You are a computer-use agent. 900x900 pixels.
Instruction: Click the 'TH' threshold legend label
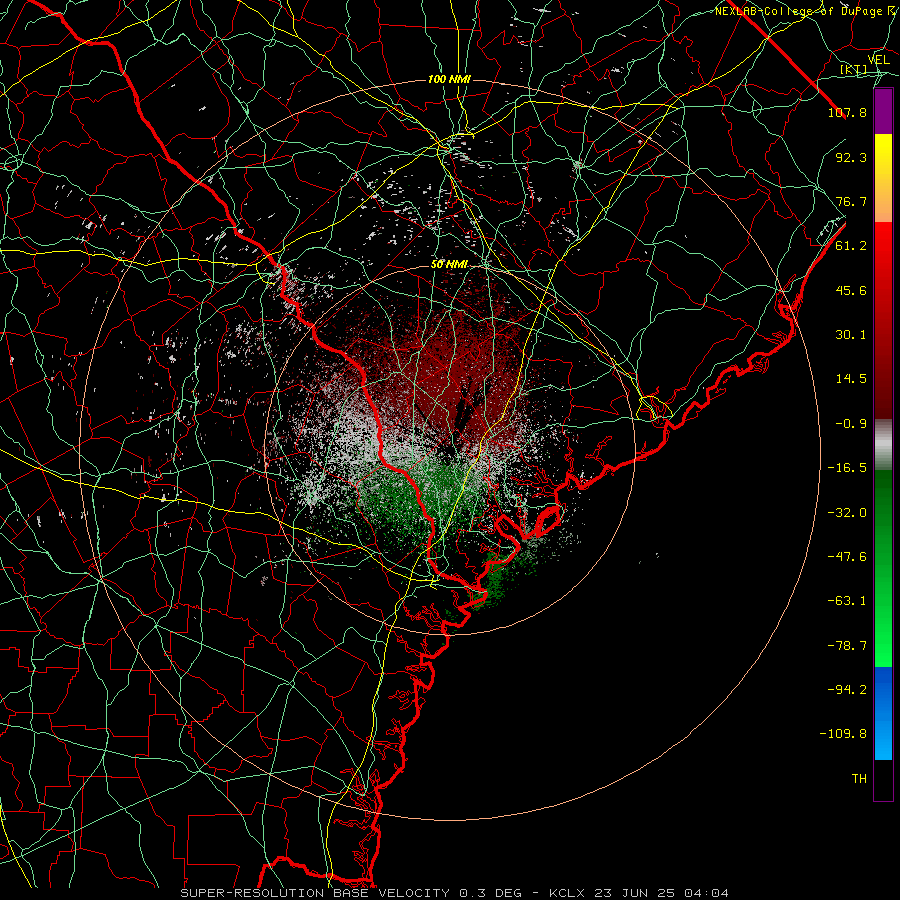tap(859, 779)
